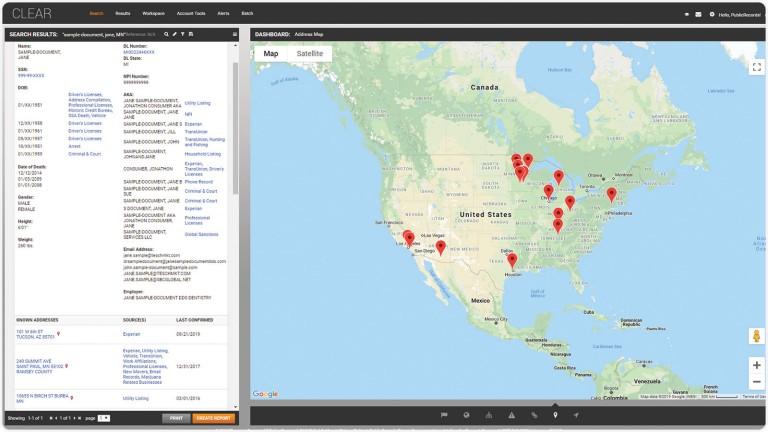Viewport: 768px width, 432px height.
Task: Open the page number dropdown
Action: click(104, 418)
